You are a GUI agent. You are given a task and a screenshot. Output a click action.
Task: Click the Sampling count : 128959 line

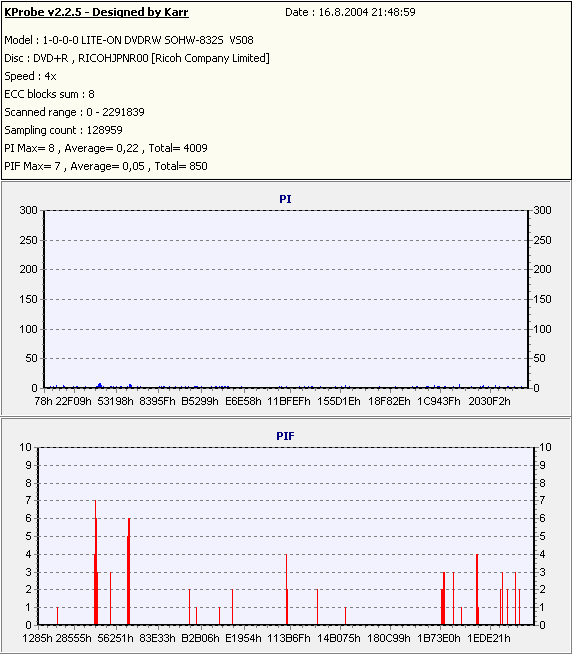point(63,130)
